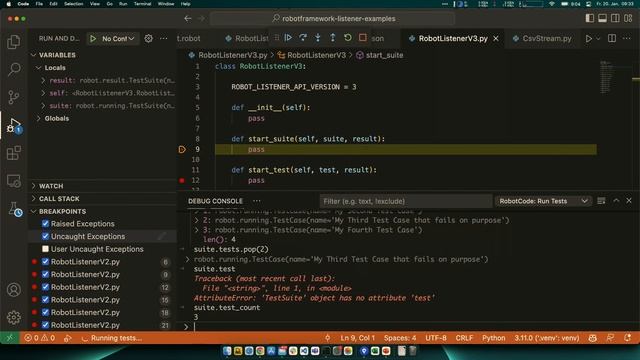
Task: Open RobotCode: Run Tests session dropdown
Action: click(x=543, y=201)
